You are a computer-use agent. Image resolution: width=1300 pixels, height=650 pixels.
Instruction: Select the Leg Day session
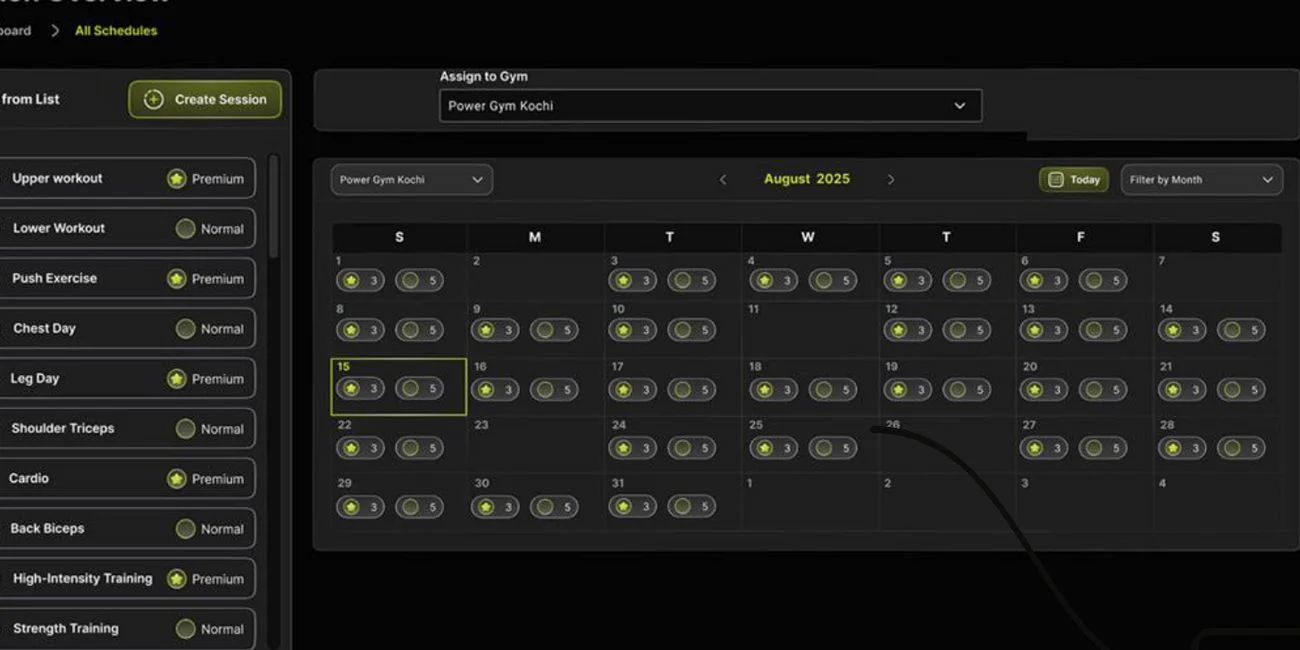(x=126, y=378)
